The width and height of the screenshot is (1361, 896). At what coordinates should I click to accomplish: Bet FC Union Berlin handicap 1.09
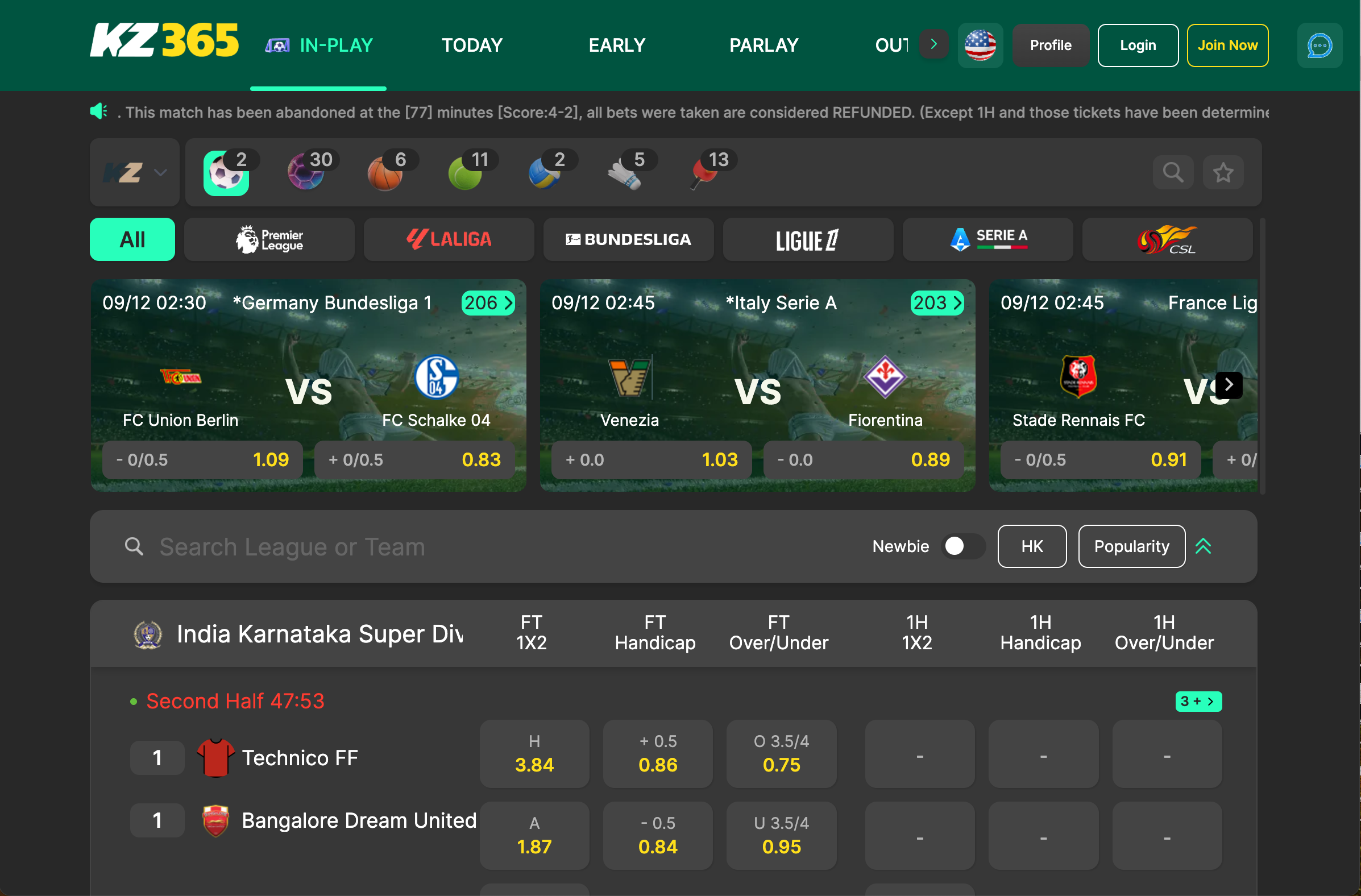pos(202,460)
